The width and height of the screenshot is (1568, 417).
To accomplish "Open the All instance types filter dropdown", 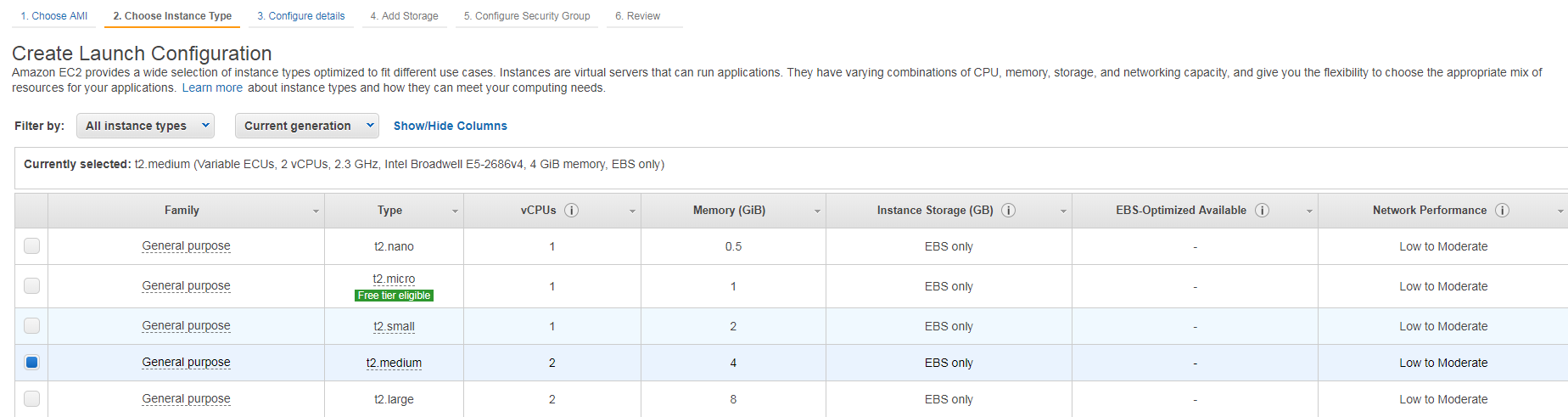I will (145, 126).
